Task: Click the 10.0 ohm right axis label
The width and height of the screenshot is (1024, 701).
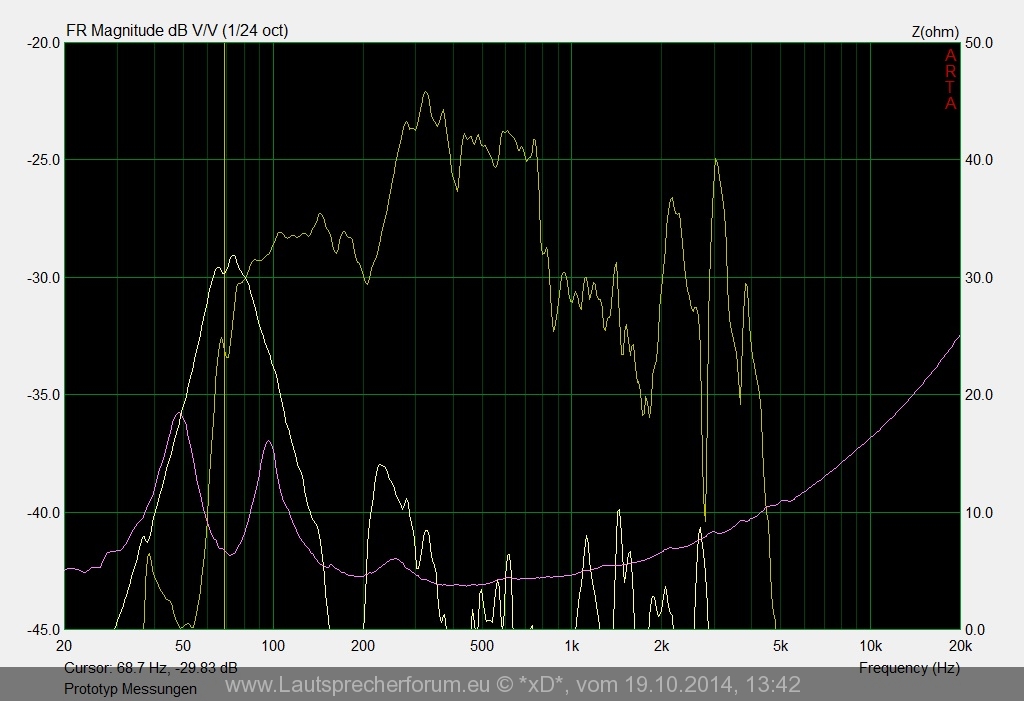Action: pyautogui.click(x=976, y=513)
